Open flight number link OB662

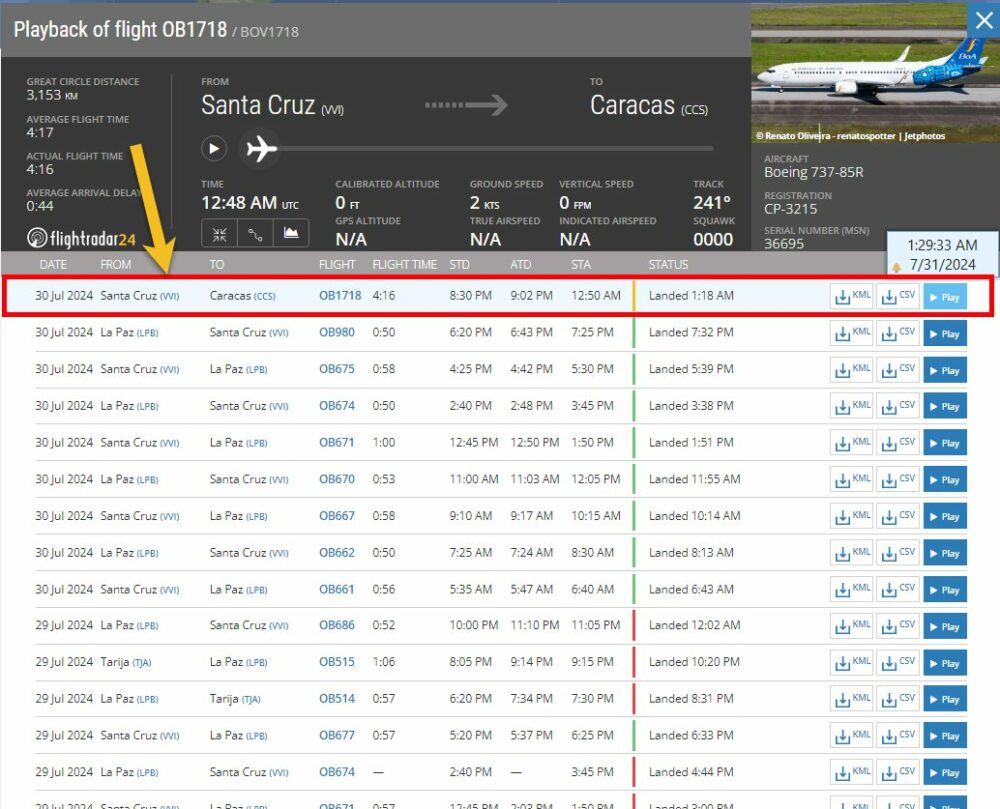(x=336, y=552)
